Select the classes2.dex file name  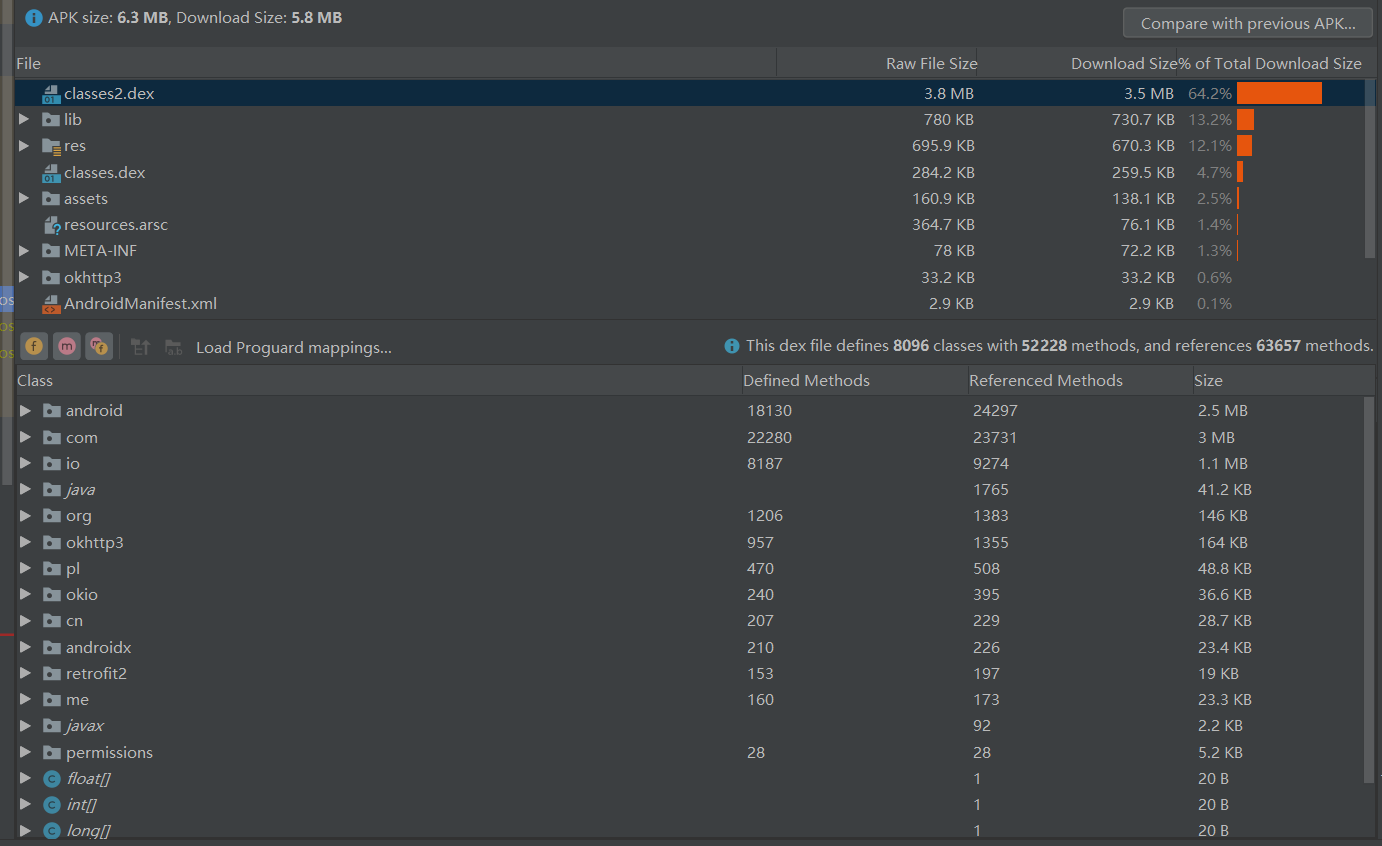point(109,94)
